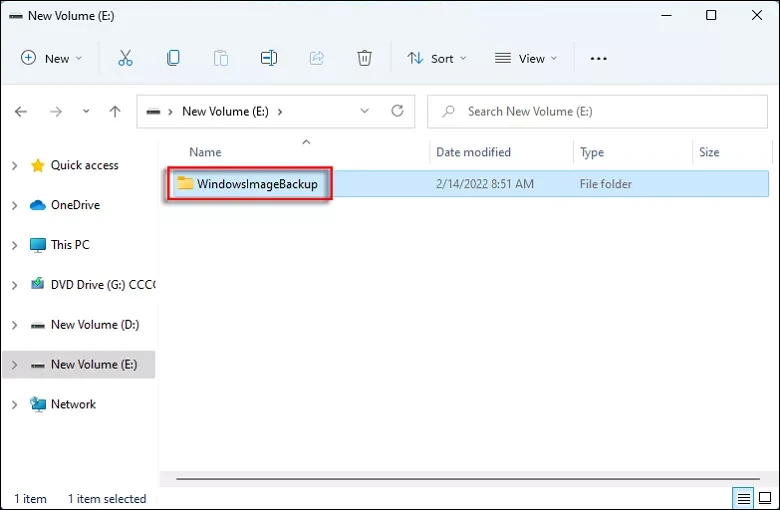Refresh the current folder
Image resolution: width=780 pixels, height=510 pixels.
click(x=397, y=110)
